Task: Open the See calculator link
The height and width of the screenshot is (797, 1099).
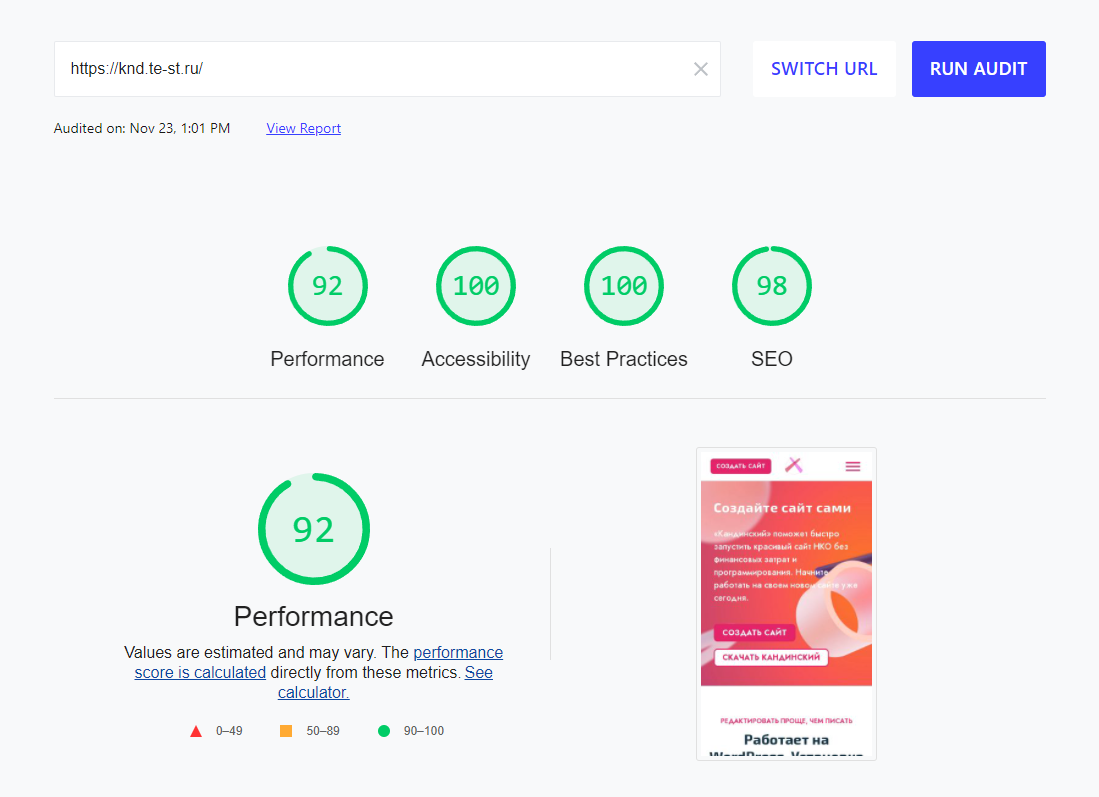Action: 478,673
